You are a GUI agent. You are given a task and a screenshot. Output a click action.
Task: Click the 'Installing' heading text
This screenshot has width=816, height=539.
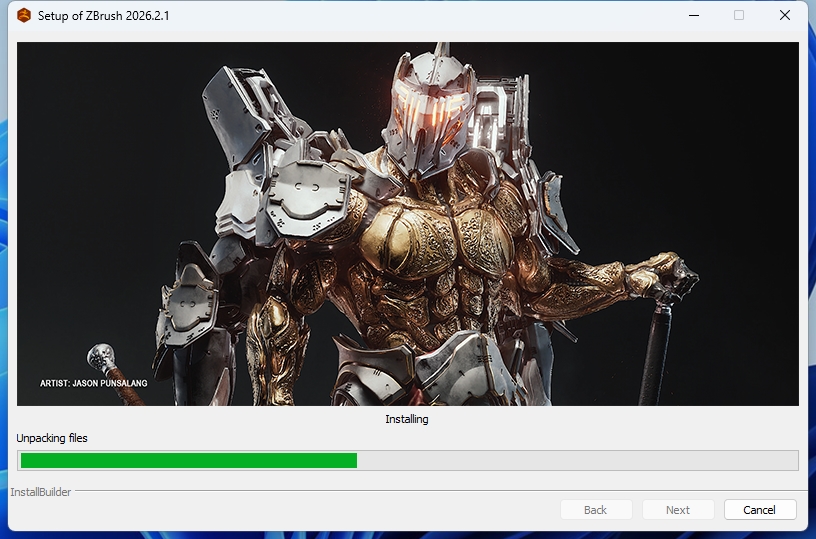407,419
